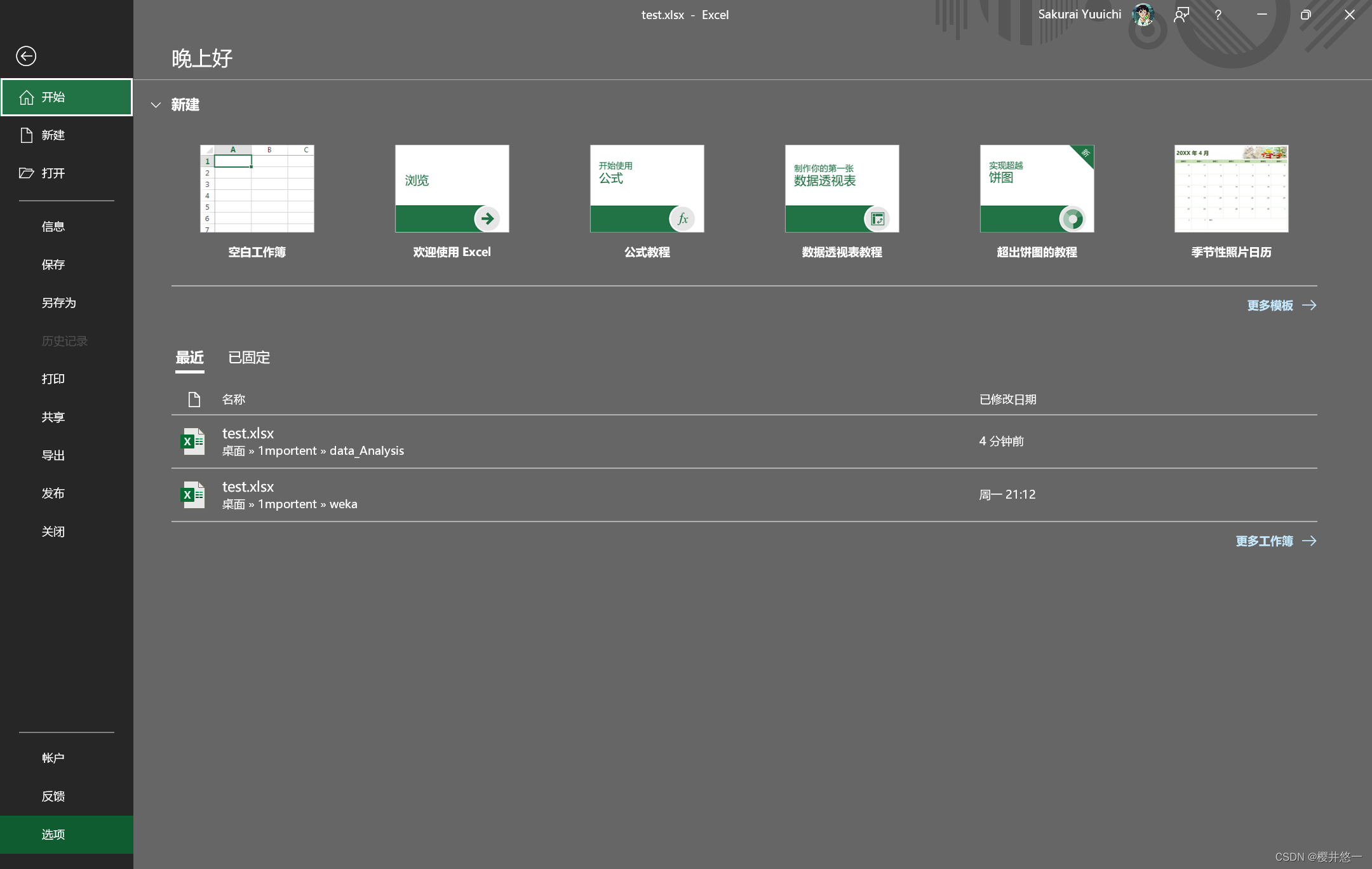The height and width of the screenshot is (869, 1372).
Task: Click the new document icon beside 新建
Action: coord(27,135)
